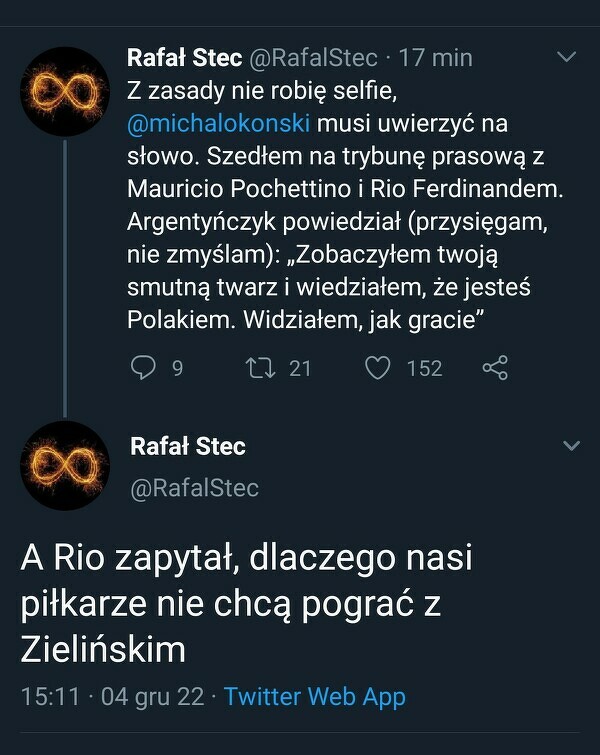Click the reply speech bubble icon

pos(145,368)
